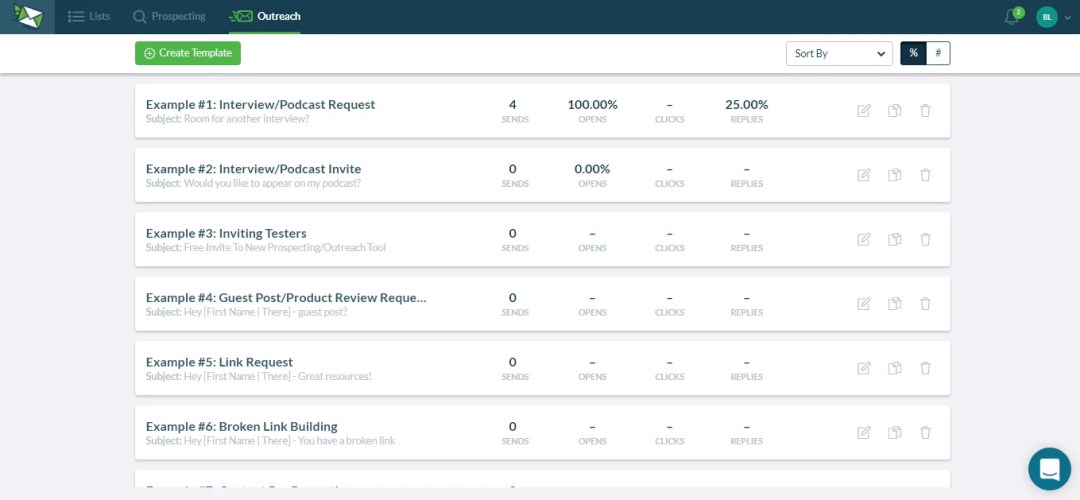The width and height of the screenshot is (1080, 500).
Task: Edit the Example #1 Interview/Podcast Request template
Action: pos(864,110)
